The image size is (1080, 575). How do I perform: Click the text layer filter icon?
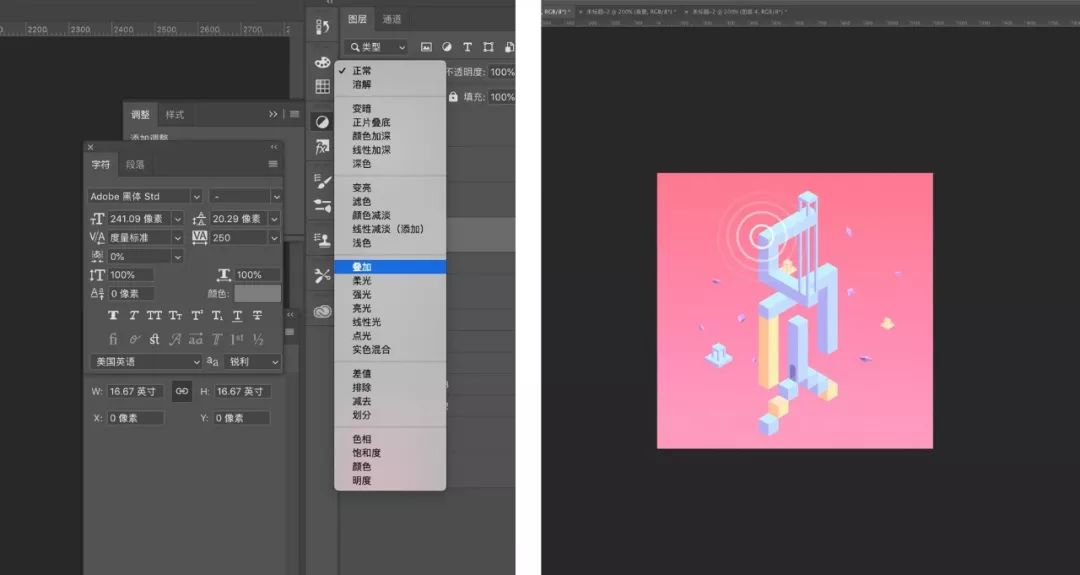pos(467,47)
